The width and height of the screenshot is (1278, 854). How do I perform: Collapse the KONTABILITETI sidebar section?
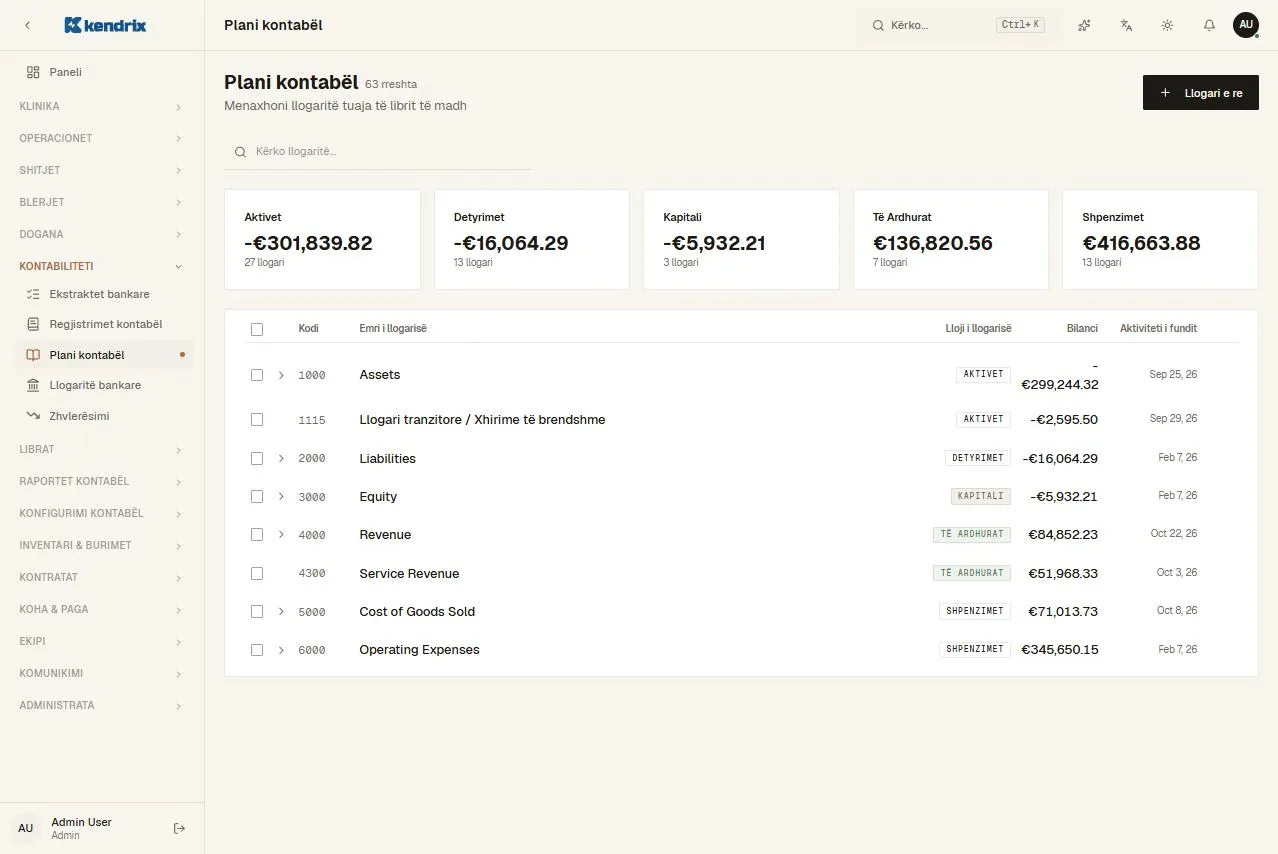pos(101,266)
